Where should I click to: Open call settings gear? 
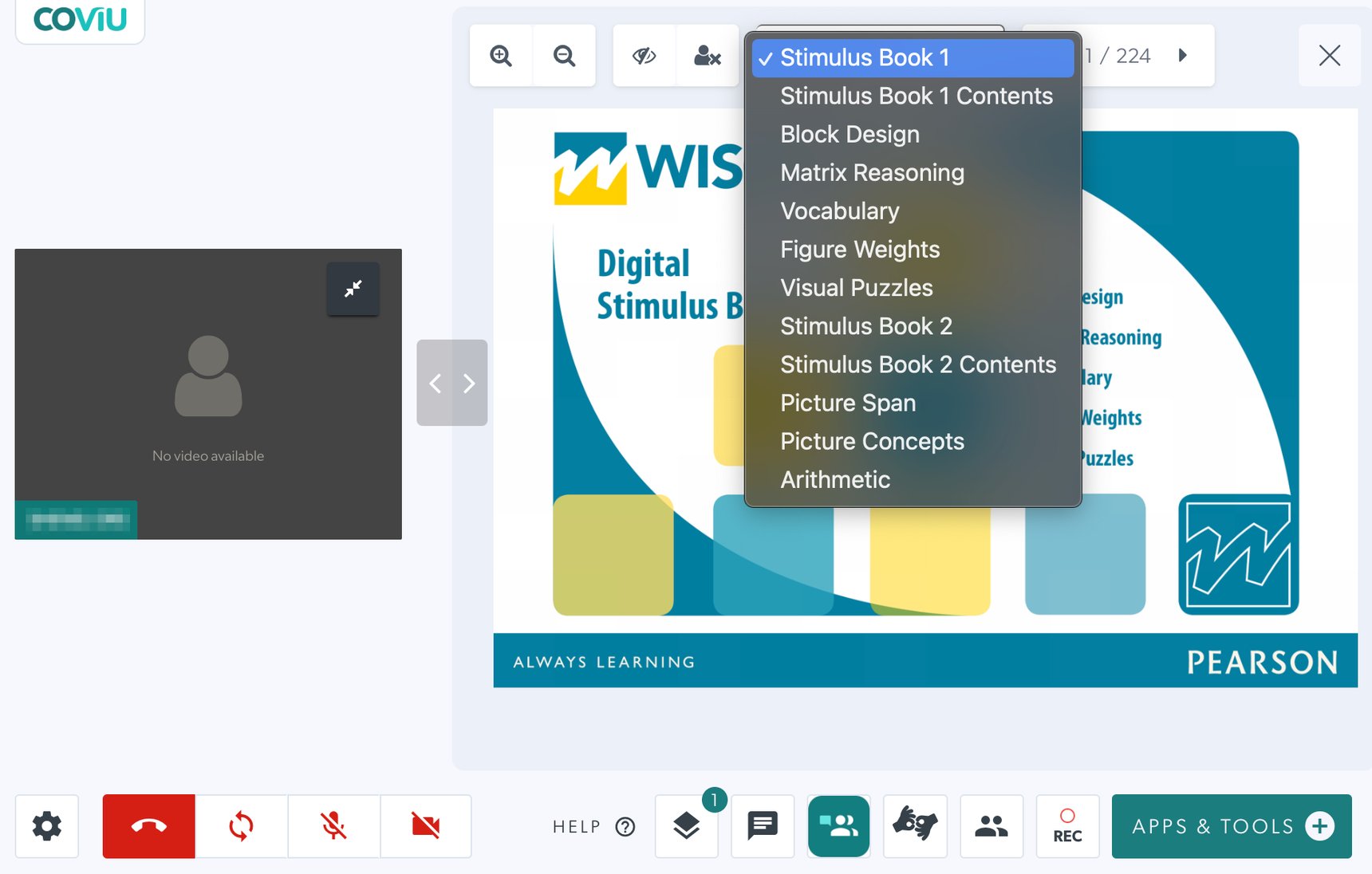pyautogui.click(x=47, y=826)
